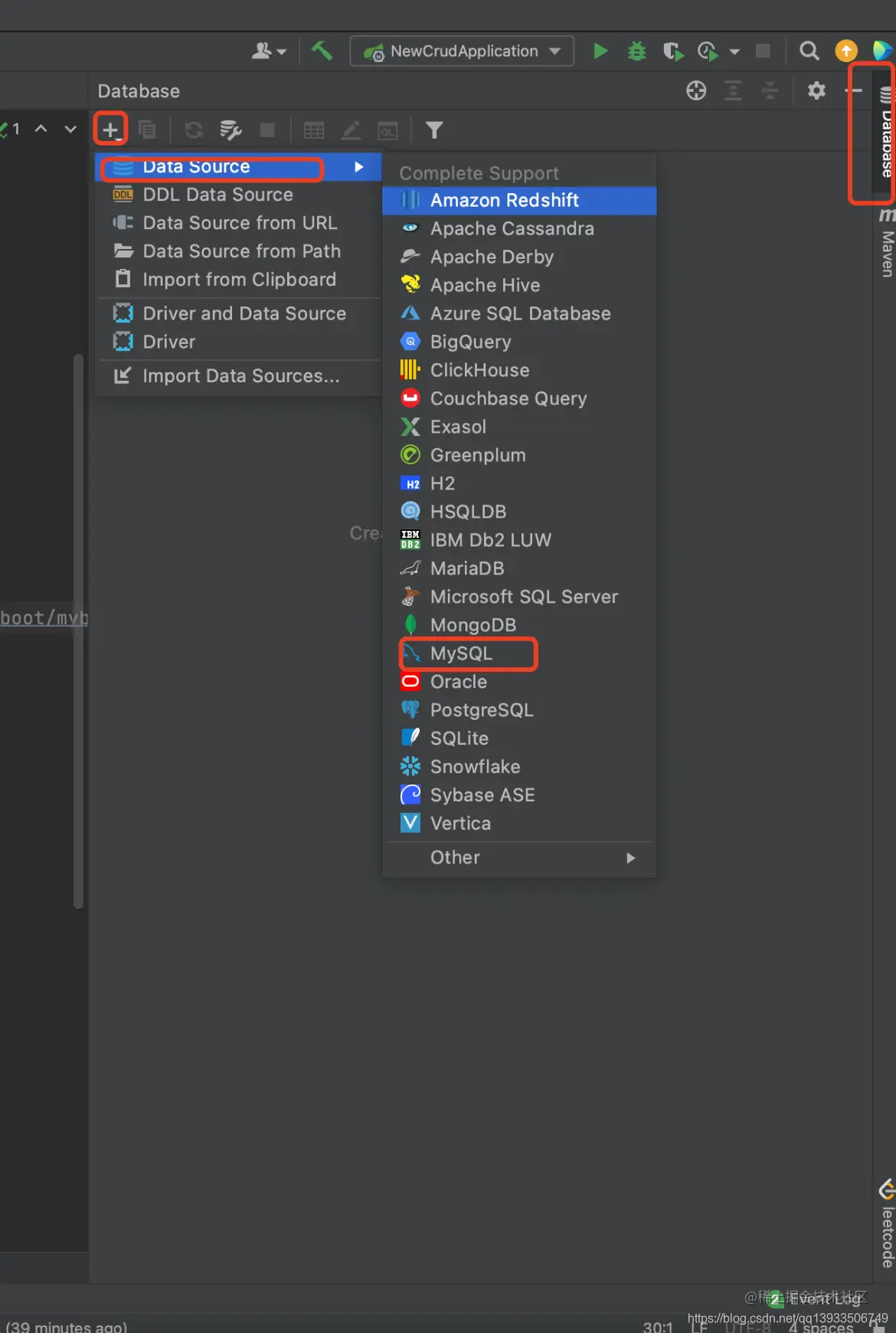This screenshot has width=896, height=1333.
Task: Click the refresh icon in the Database toolbar
Action: coord(194,130)
